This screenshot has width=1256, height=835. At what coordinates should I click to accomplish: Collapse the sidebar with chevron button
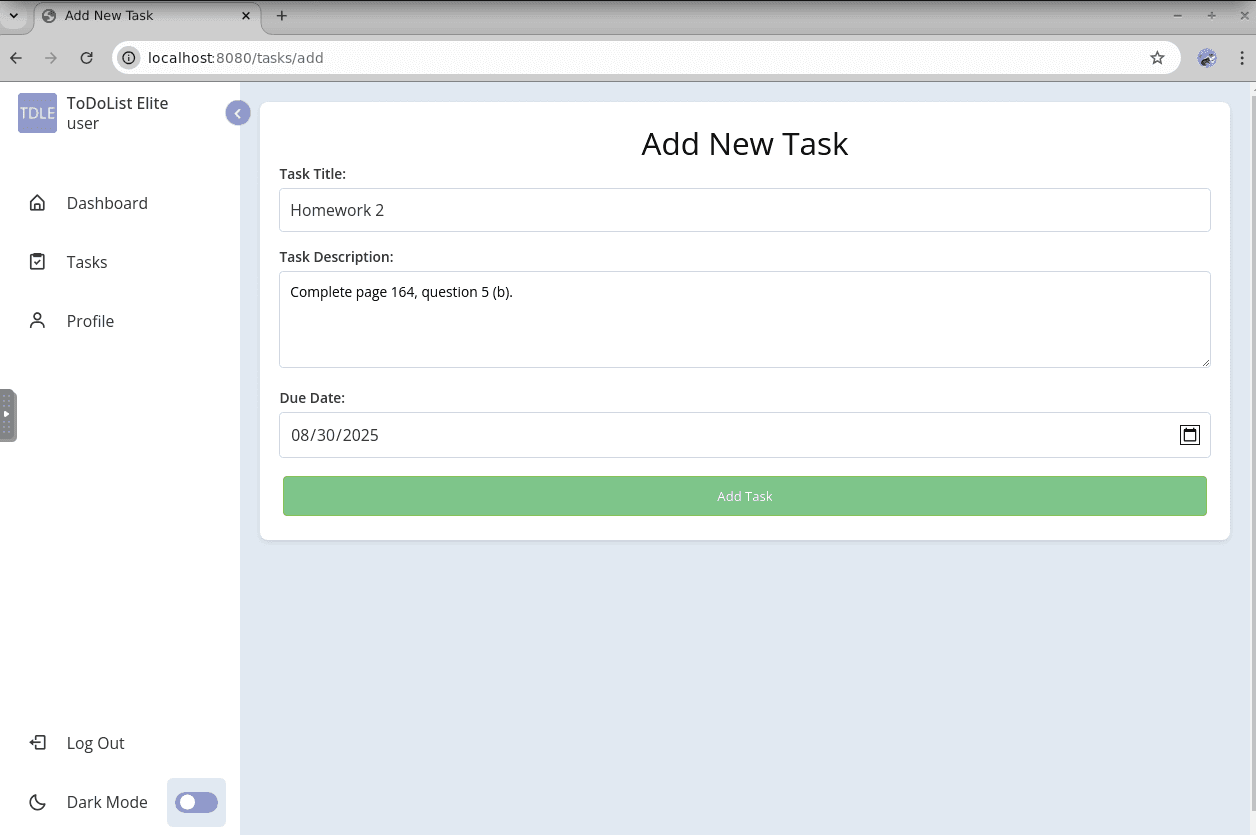coord(237,113)
